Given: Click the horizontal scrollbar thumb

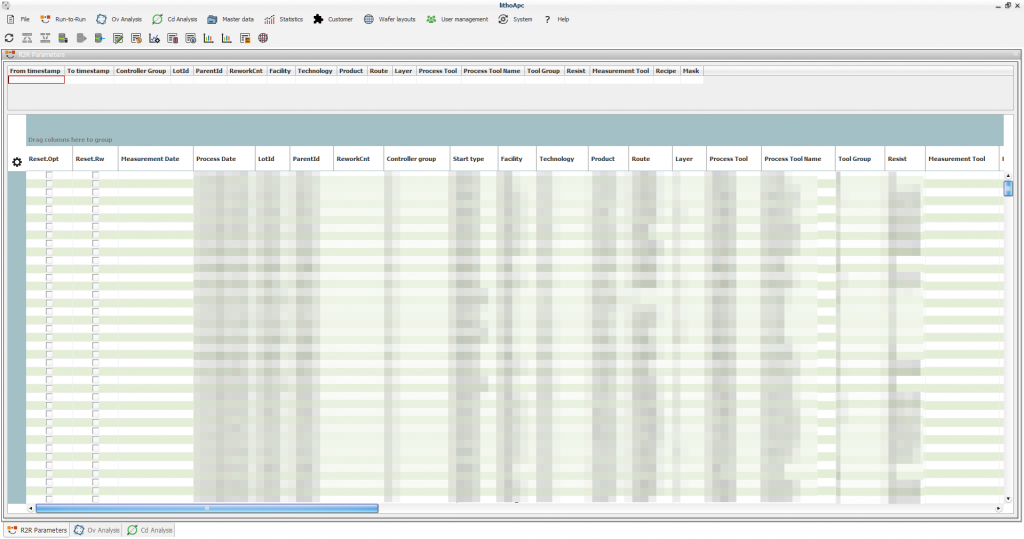Looking at the screenshot, I should [207, 508].
